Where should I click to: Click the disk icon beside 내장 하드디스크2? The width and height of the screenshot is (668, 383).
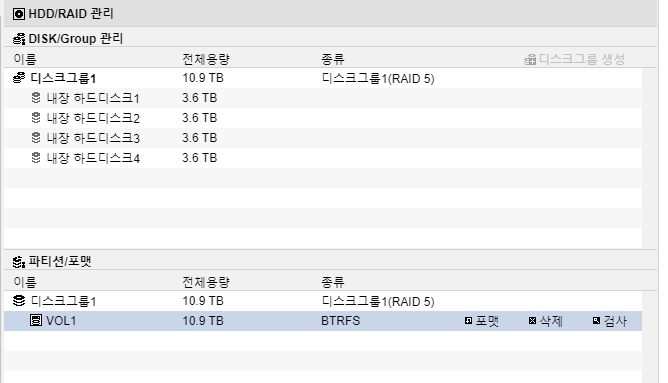36,118
